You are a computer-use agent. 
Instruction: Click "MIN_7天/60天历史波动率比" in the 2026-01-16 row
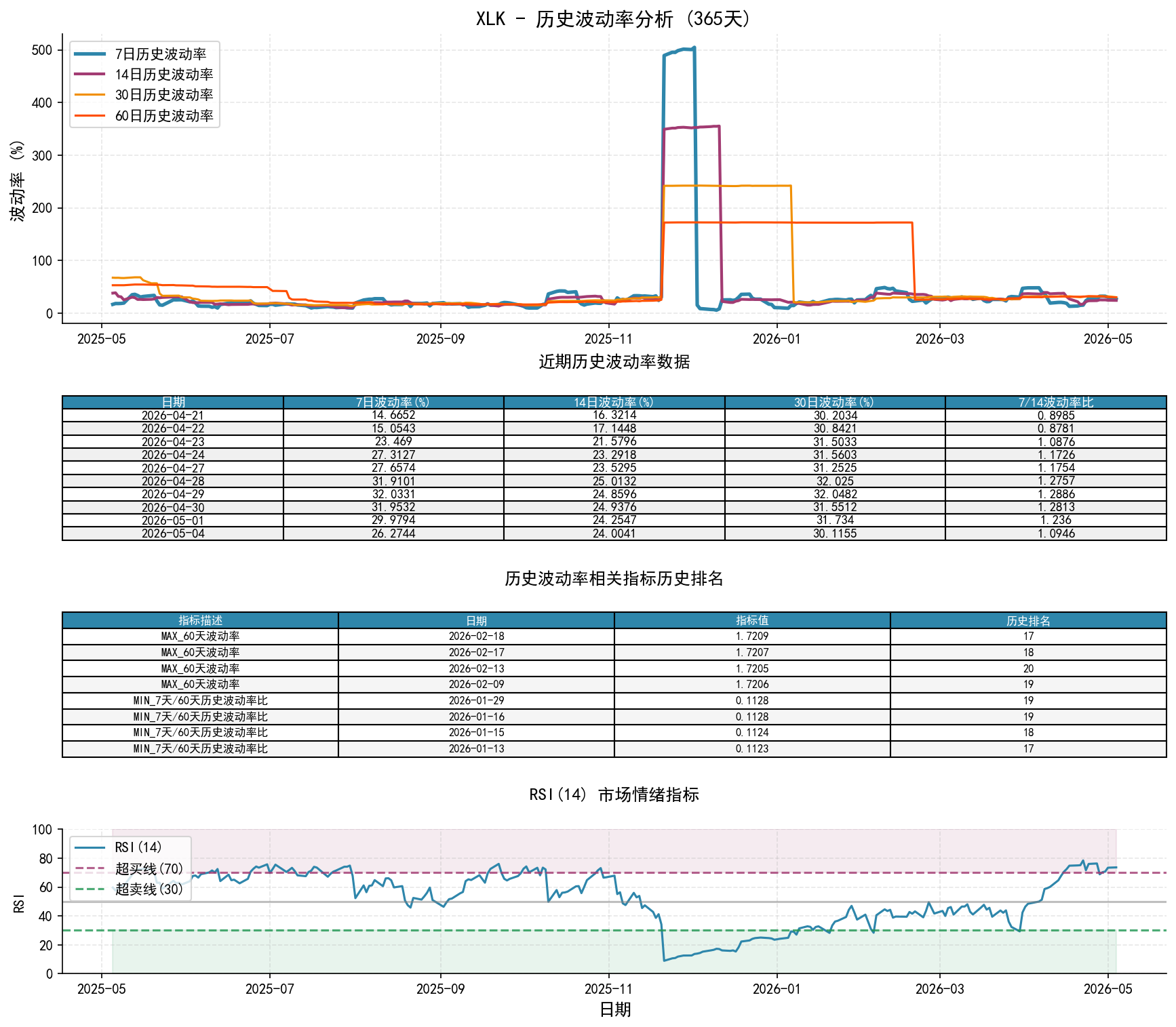(200, 717)
